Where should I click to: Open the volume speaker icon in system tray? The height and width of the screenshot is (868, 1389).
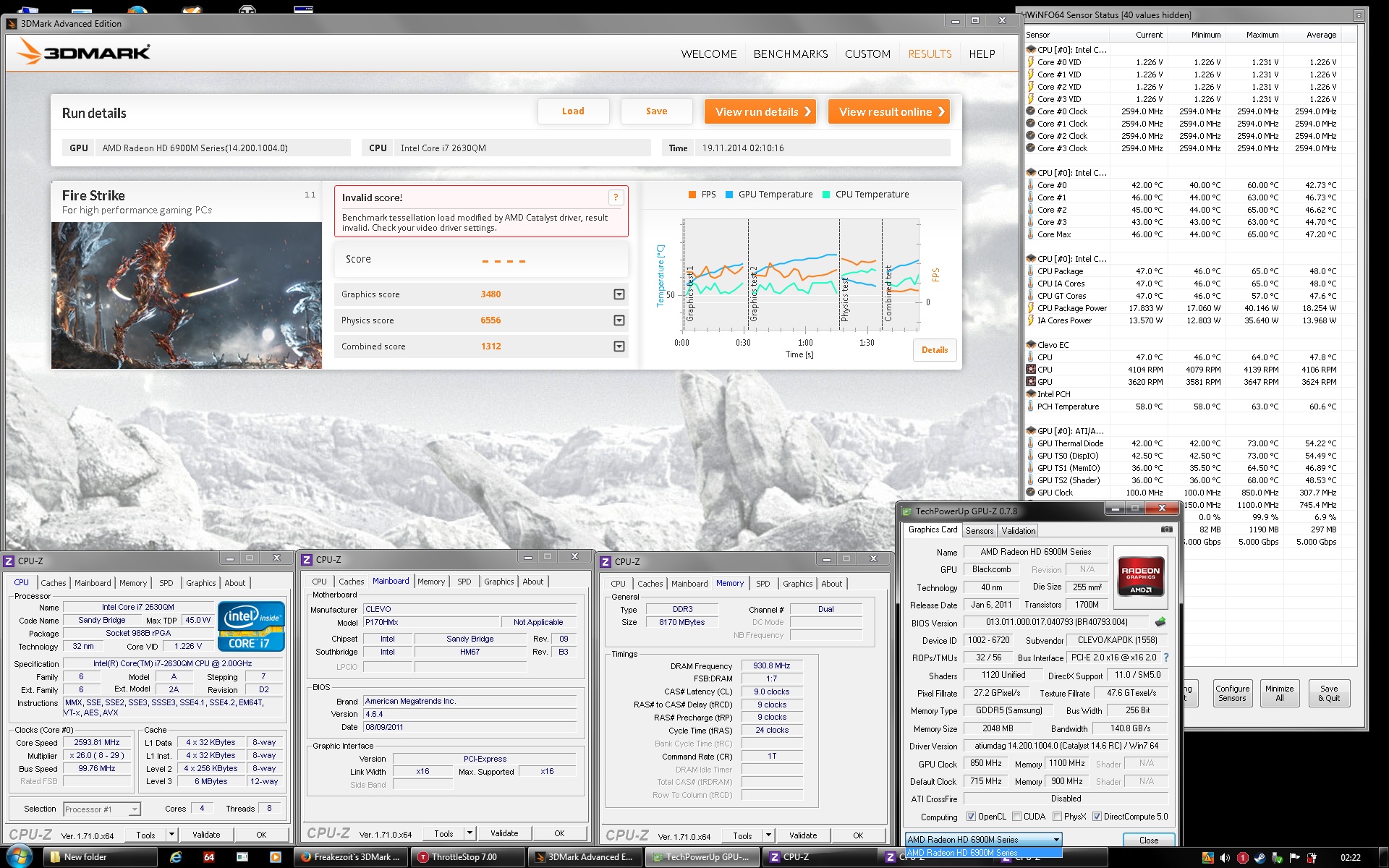click(x=1225, y=858)
